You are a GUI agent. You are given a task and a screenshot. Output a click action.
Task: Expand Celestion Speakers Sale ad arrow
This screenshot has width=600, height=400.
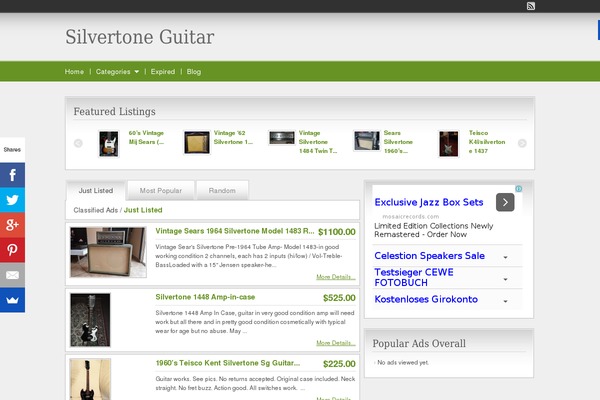tap(505, 257)
